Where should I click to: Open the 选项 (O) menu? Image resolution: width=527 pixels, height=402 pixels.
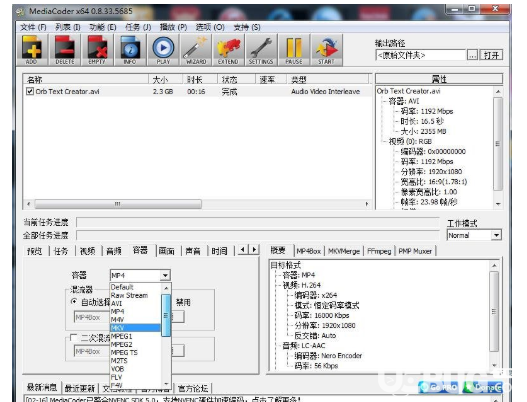click(x=210, y=27)
